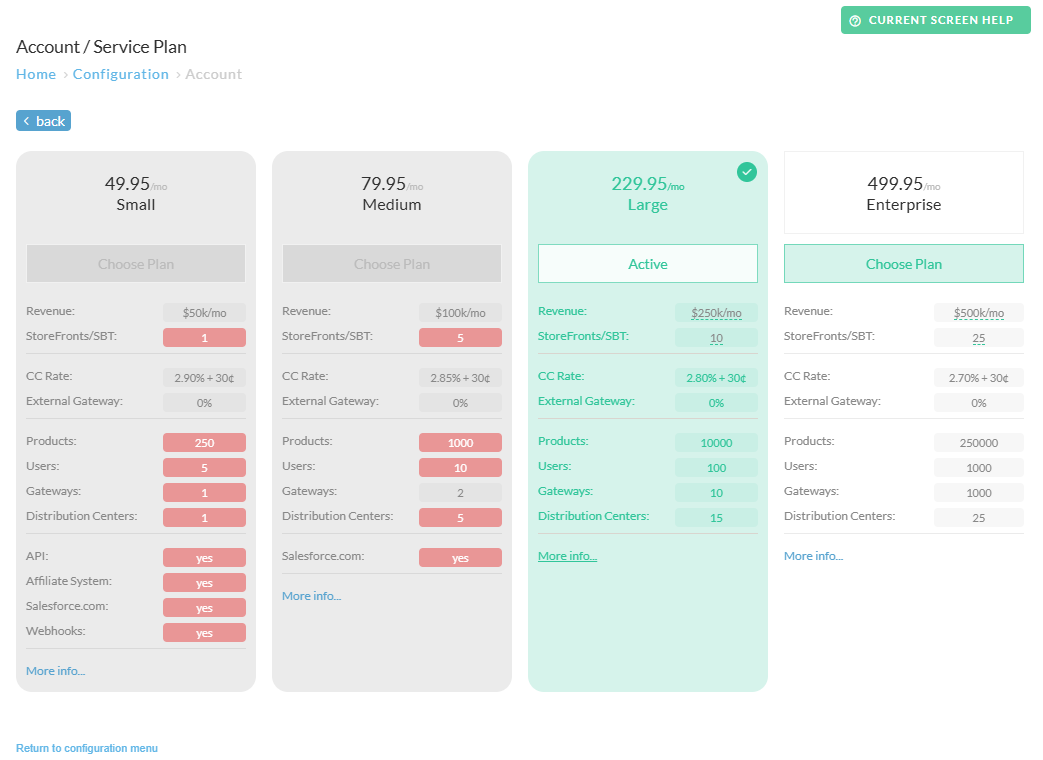Screen dimensions: 1043x760
Task: Navigate to Home breadcrumb
Action: point(36,74)
